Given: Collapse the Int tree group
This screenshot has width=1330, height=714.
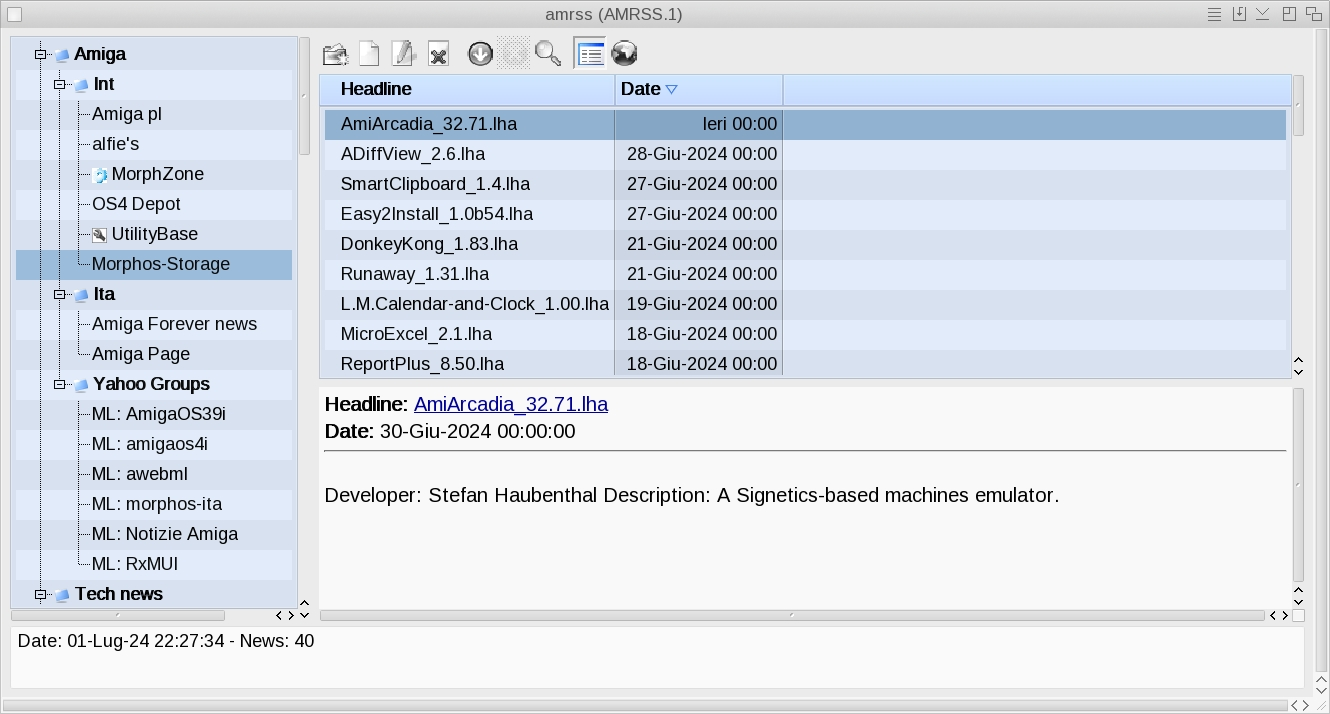Looking at the screenshot, I should [59, 85].
